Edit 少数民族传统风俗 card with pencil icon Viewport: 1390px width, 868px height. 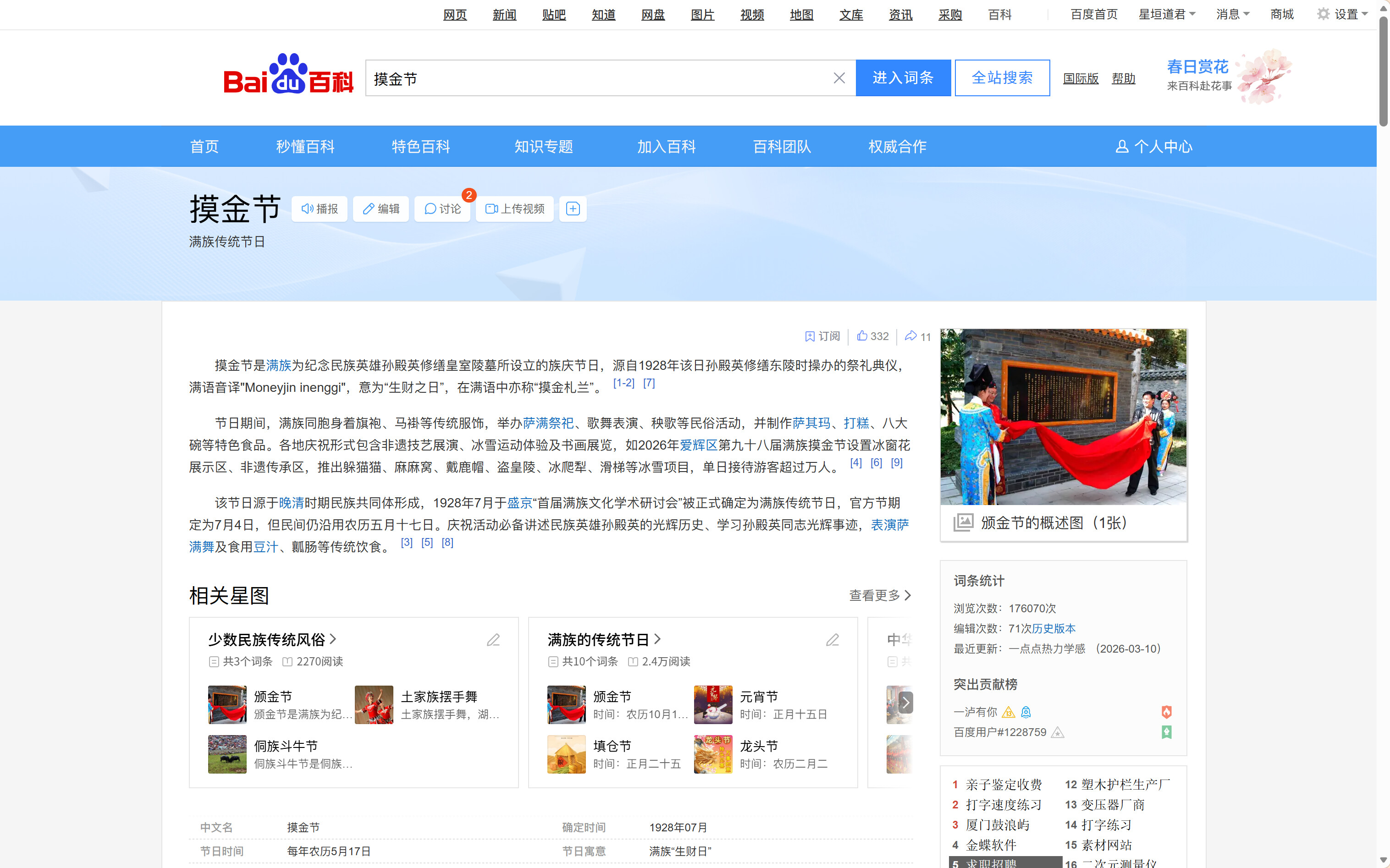click(493, 640)
